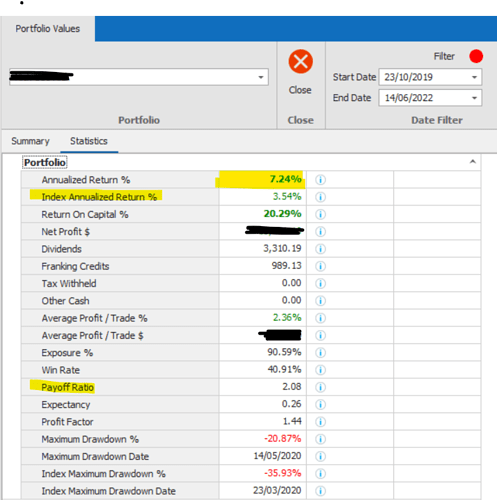Open the End Date dropdown arrow

point(474,98)
